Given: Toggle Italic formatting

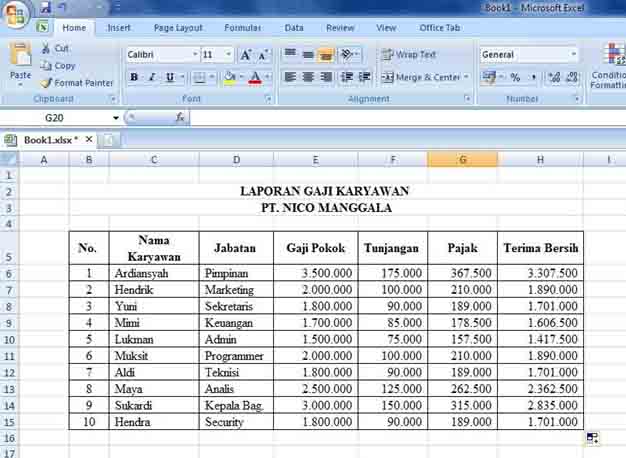Looking at the screenshot, I should point(152,77).
